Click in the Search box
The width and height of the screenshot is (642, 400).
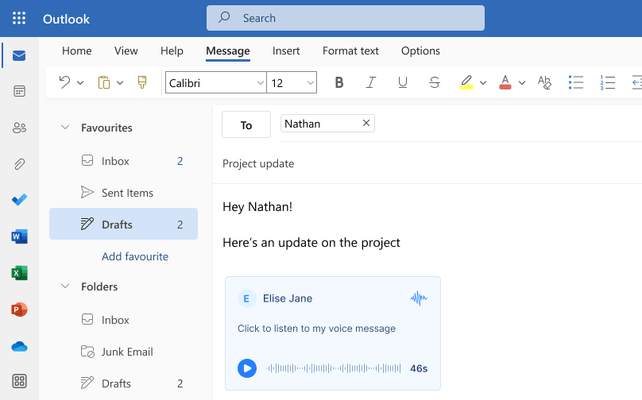[x=345, y=18]
